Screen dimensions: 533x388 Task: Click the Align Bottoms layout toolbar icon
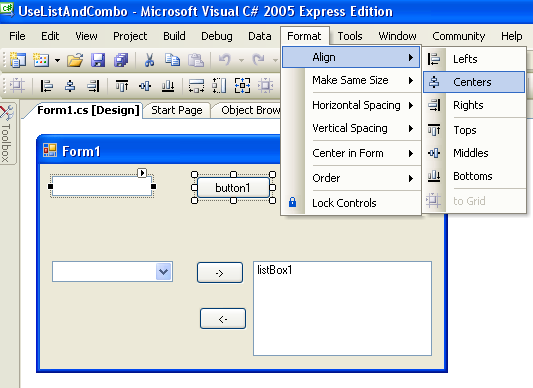168,85
